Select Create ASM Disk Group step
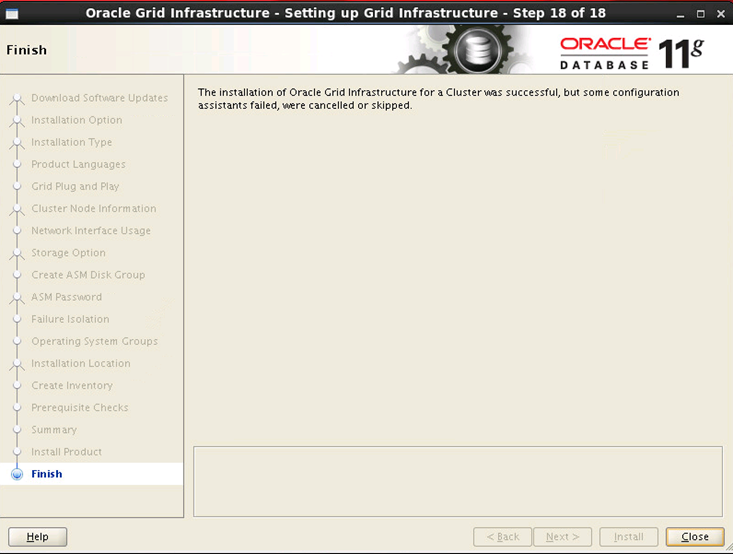The width and height of the screenshot is (733, 554). [88, 275]
